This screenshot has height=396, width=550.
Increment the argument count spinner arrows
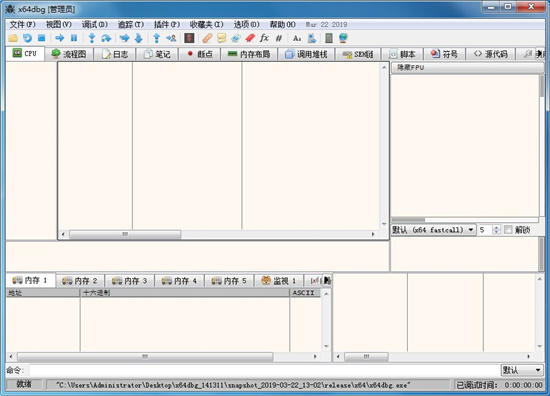[x=496, y=228]
